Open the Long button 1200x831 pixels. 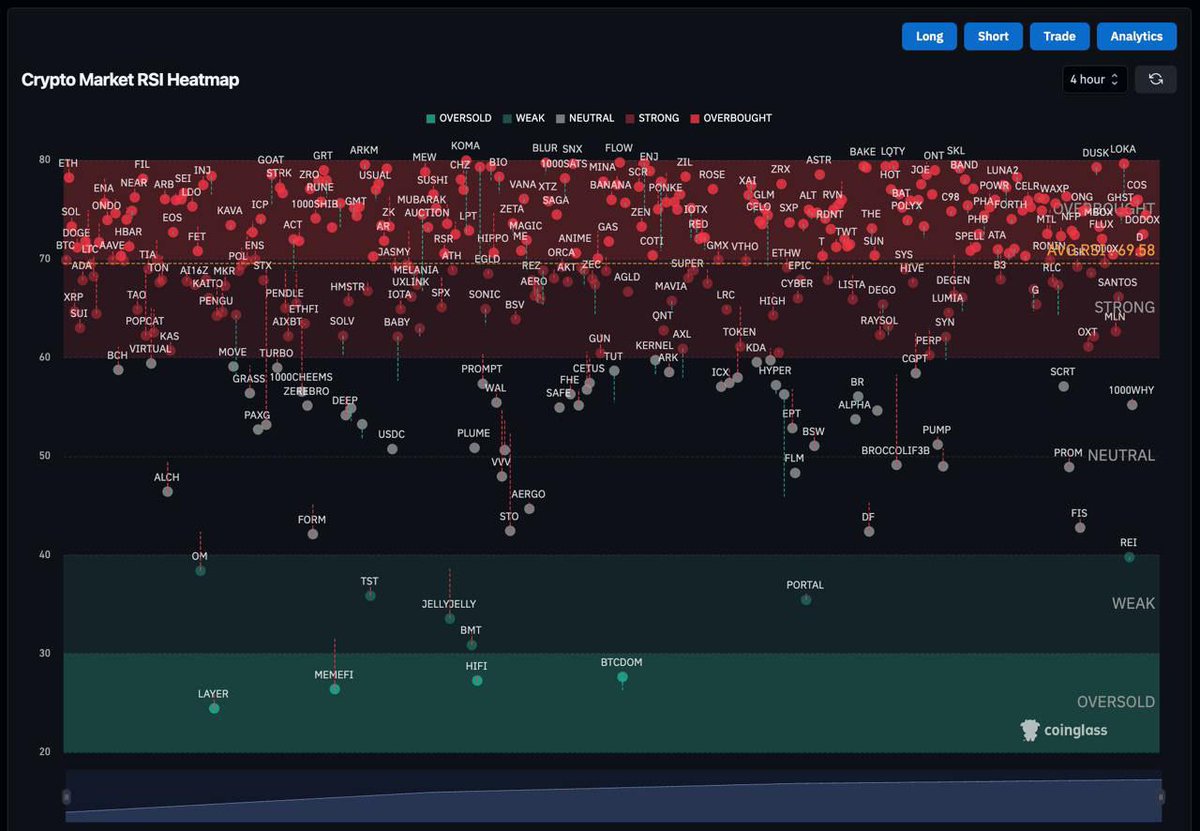click(929, 36)
